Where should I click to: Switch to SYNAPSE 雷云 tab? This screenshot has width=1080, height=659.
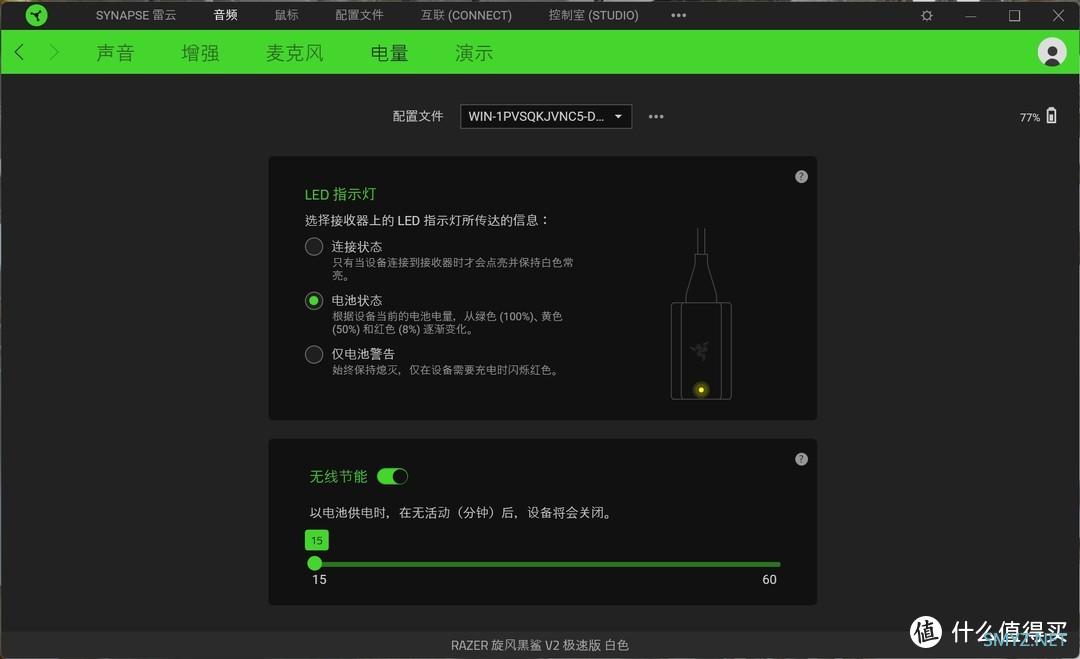click(x=136, y=15)
